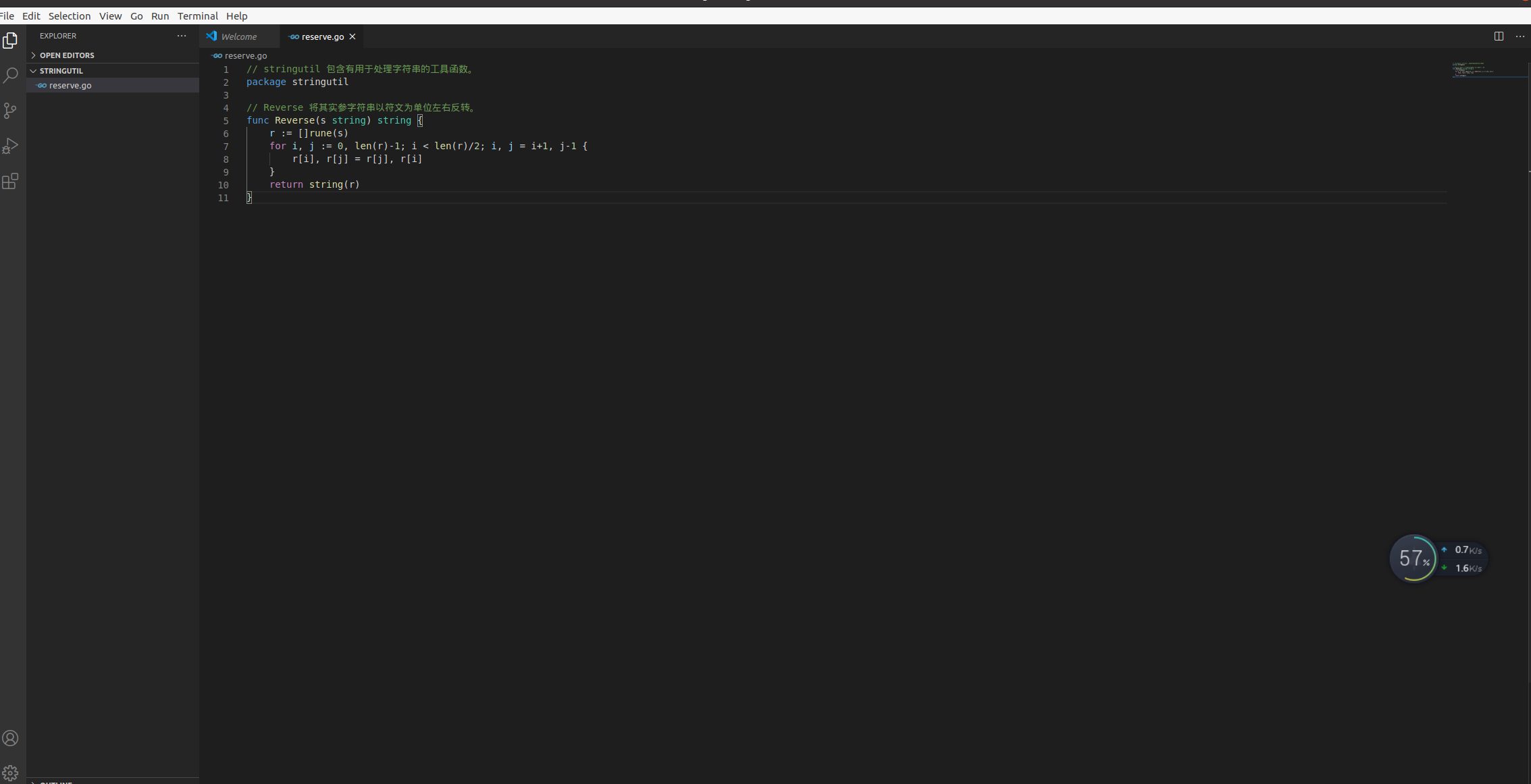This screenshot has height=784, width=1531.
Task: Open the Manage gear icon
Action: point(10,773)
